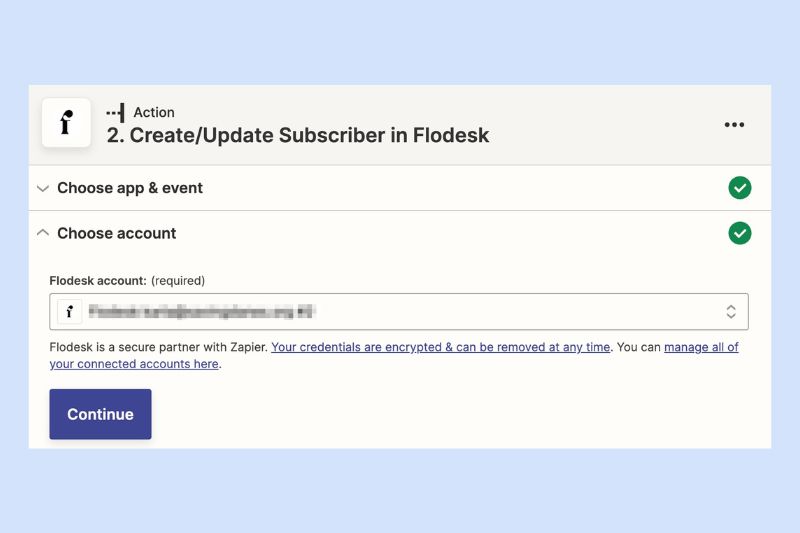Click green checkmark beside Choose app & event
The width and height of the screenshot is (800, 533).
tap(739, 188)
